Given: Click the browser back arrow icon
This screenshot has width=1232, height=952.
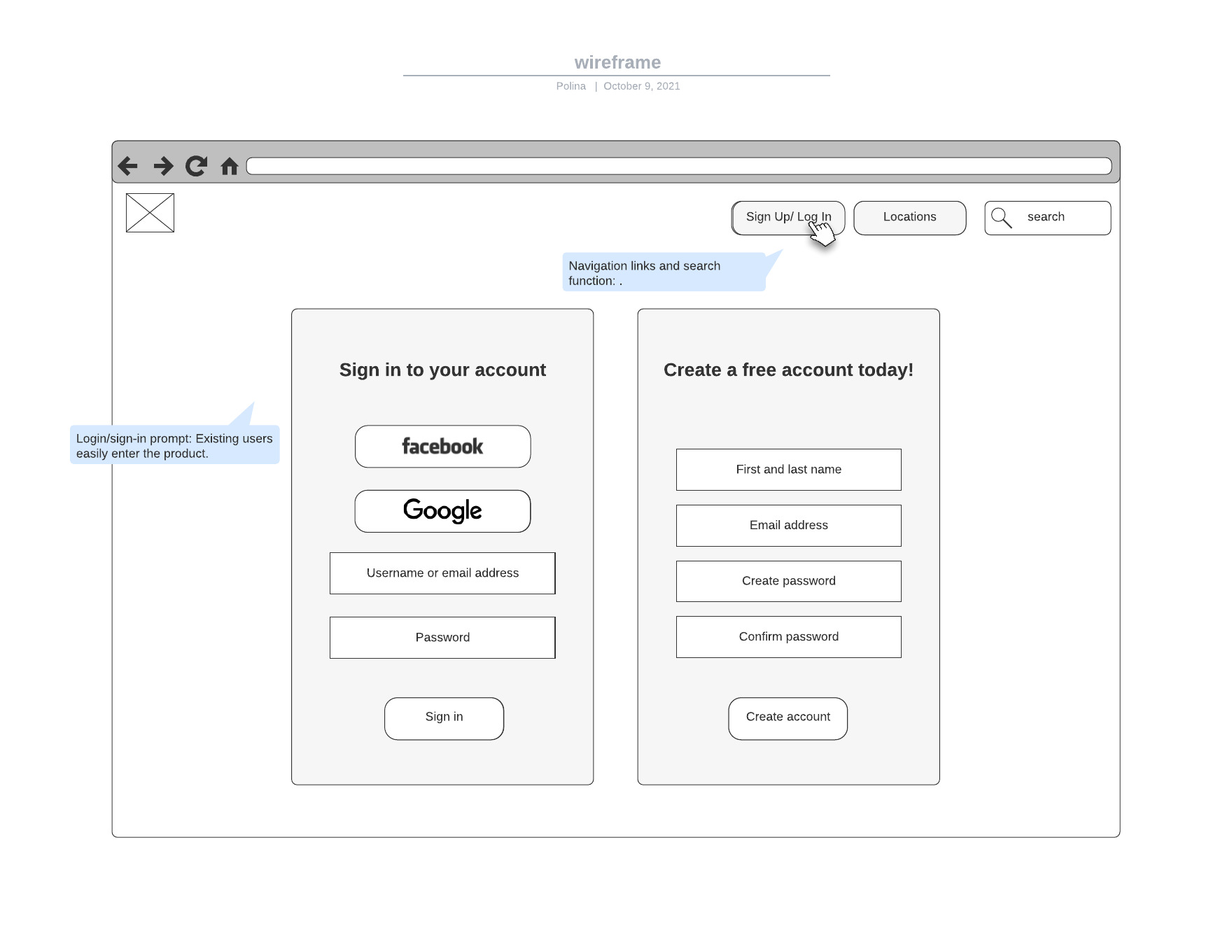Looking at the screenshot, I should point(128,166).
